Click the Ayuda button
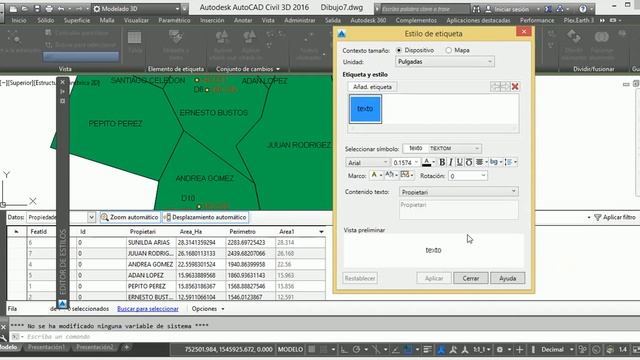This screenshot has width=640, height=360. click(x=508, y=278)
